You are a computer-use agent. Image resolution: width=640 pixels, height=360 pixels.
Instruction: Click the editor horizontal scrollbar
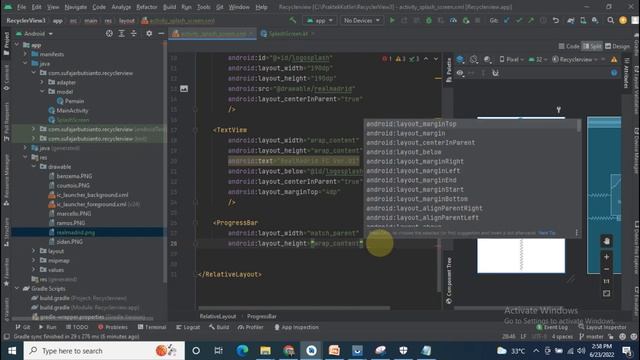point(294,308)
